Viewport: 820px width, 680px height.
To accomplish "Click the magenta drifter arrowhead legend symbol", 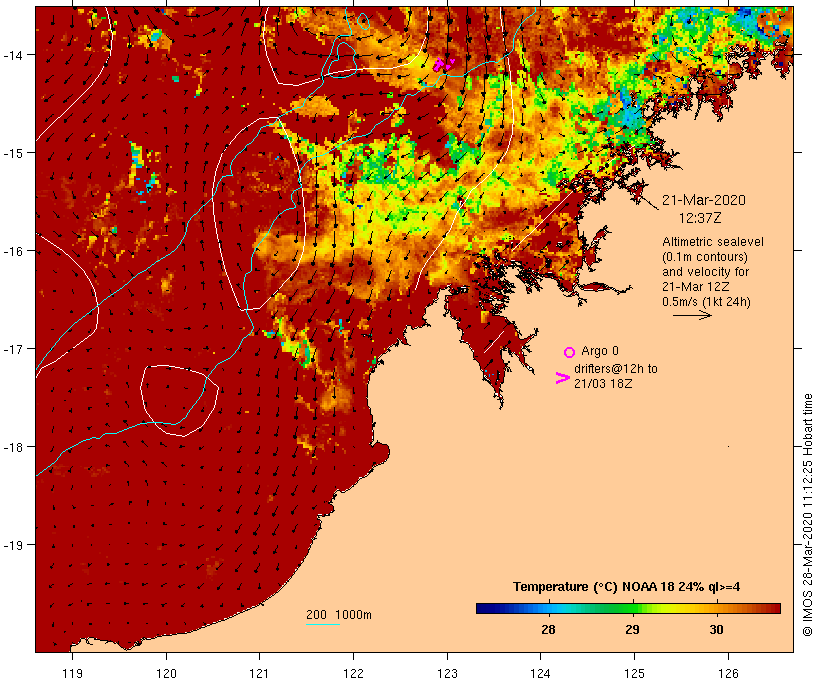I will click(x=562, y=378).
